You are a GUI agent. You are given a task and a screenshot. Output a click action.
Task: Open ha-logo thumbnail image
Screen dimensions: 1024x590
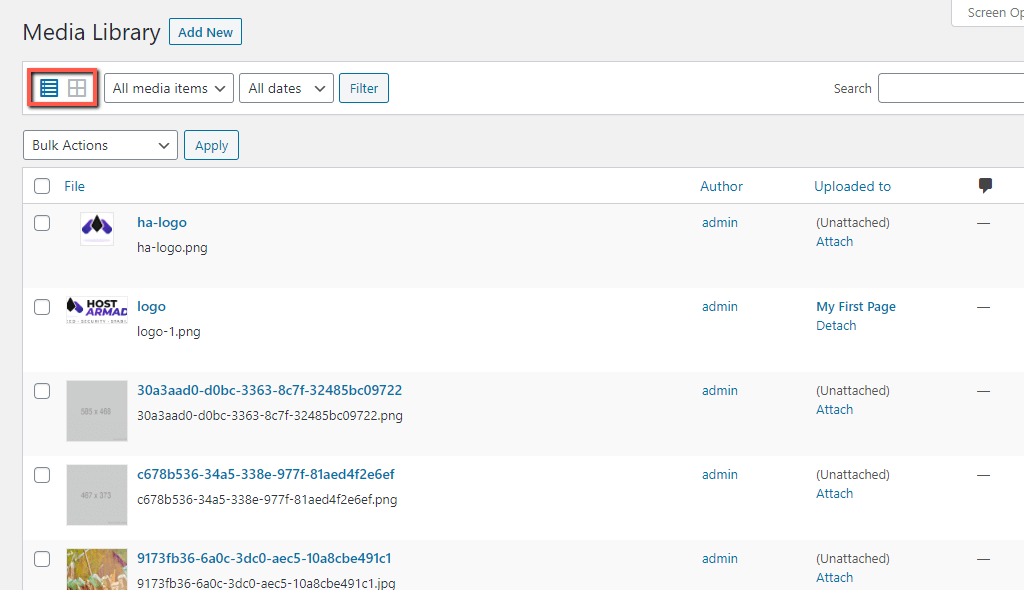97,229
